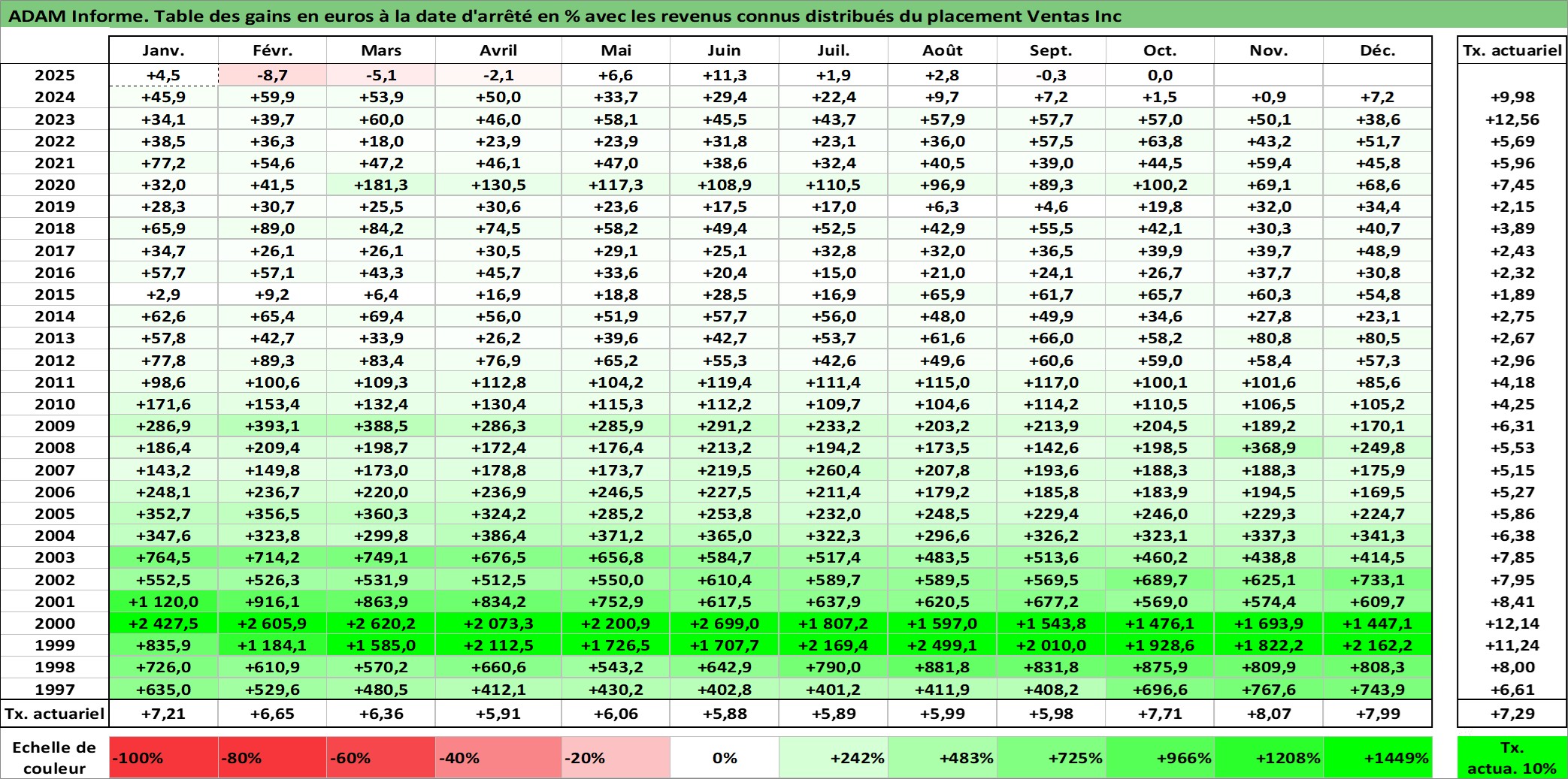Click the +119,4 cell in 2011 row
Viewport: 1568px width, 779px height.
tap(725, 382)
